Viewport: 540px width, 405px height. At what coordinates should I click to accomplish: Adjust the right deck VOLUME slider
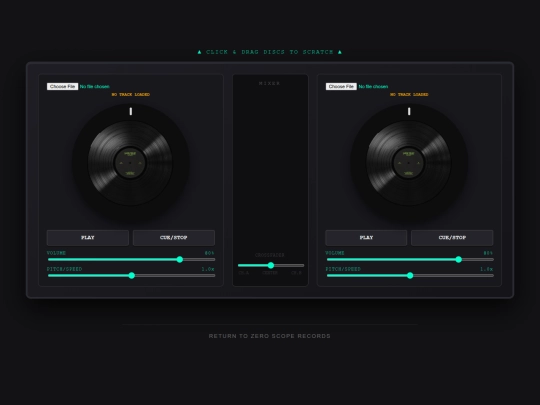tap(410, 259)
